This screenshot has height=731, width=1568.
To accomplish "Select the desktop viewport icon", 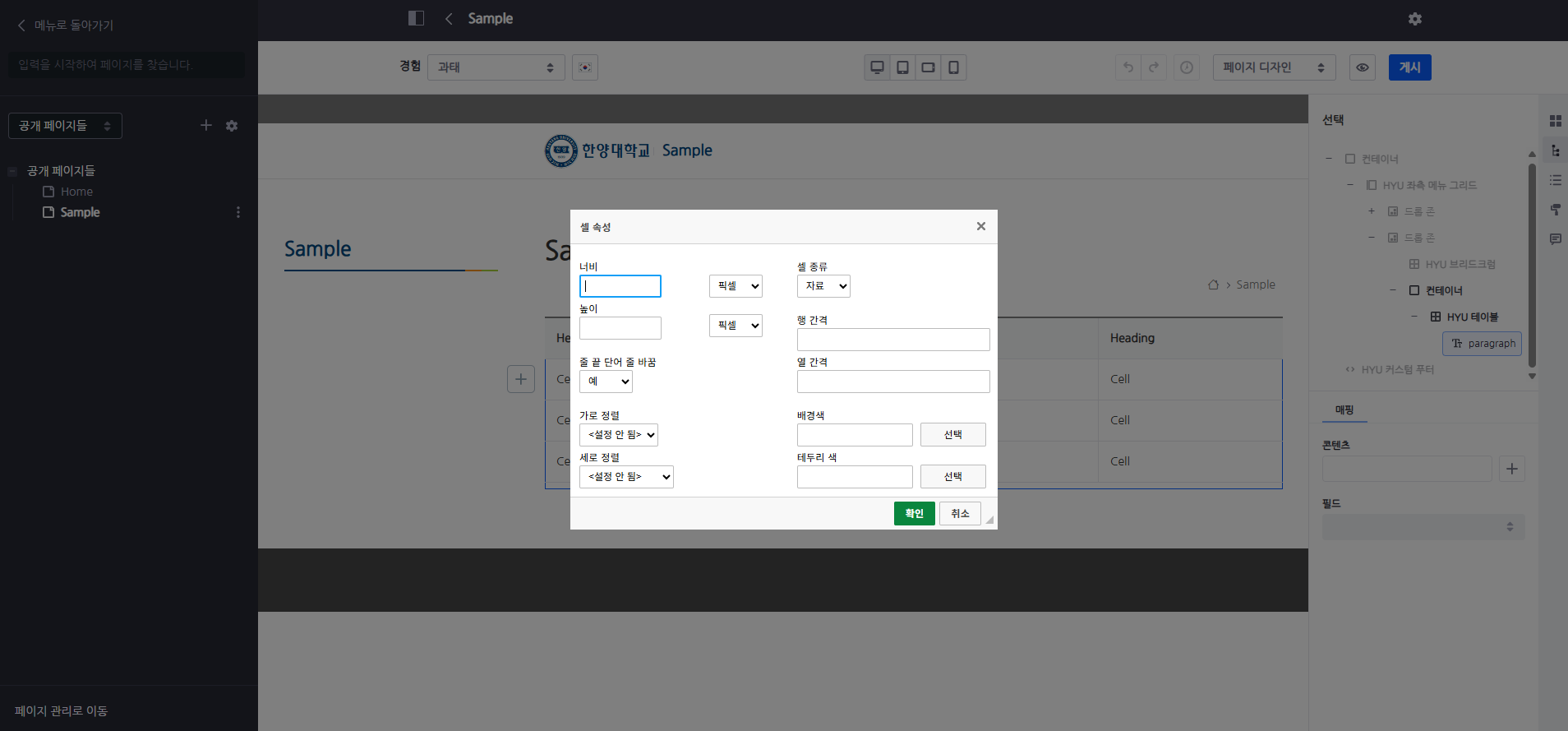I will point(877,67).
